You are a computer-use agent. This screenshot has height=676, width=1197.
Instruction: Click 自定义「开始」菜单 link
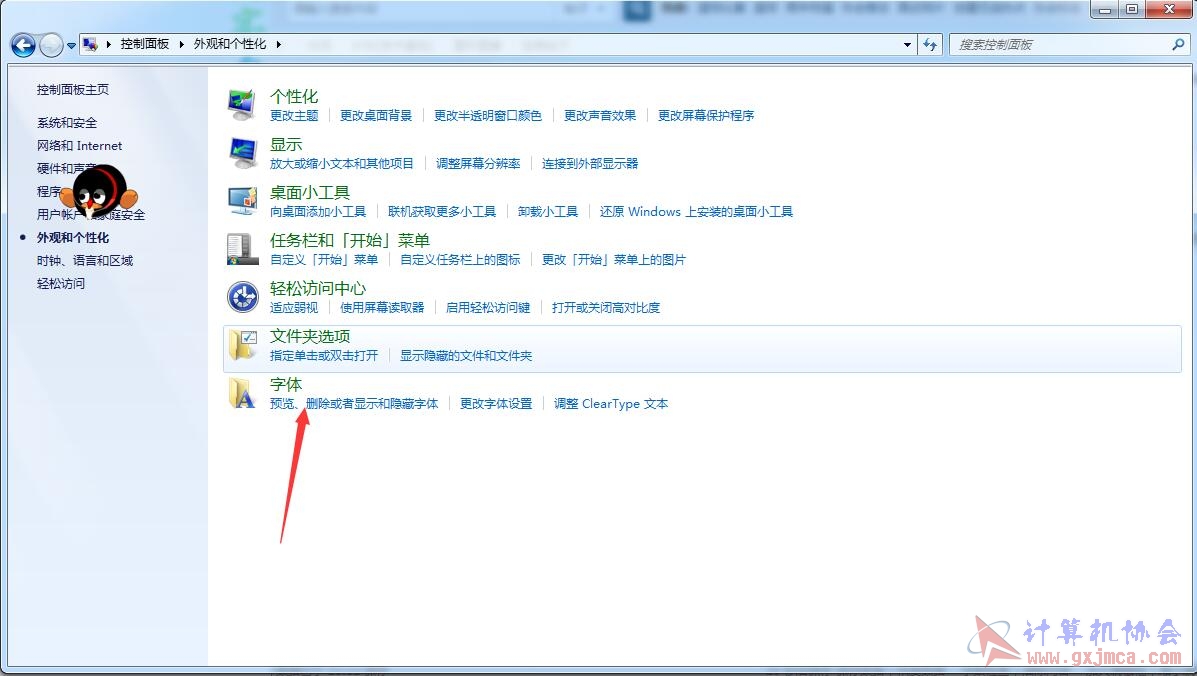pos(324,260)
